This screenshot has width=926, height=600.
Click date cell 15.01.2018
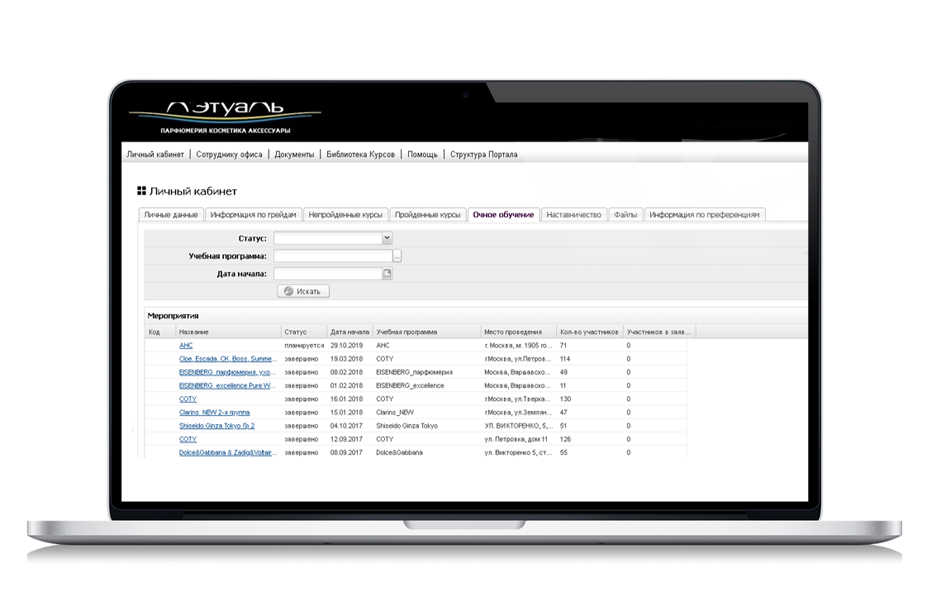(x=347, y=413)
